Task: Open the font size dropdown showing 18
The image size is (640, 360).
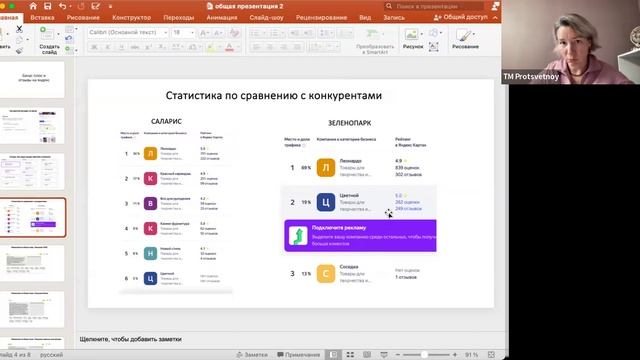Action: [192, 32]
